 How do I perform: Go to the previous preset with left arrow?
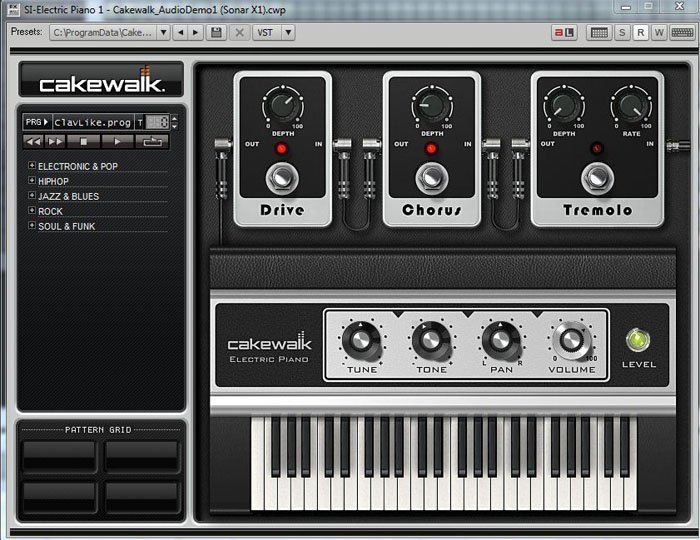pyautogui.click(x=180, y=33)
